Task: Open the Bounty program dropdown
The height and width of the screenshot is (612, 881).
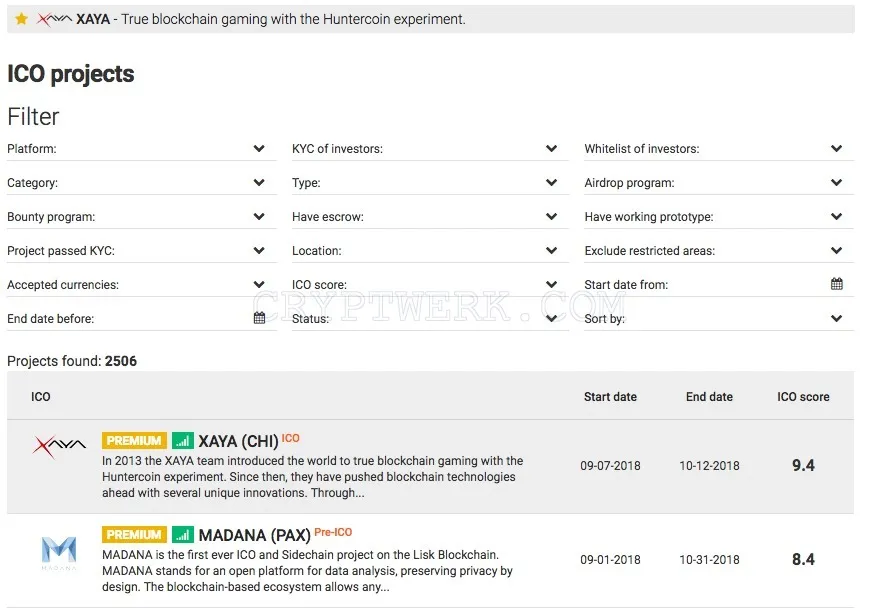Action: 142,217
